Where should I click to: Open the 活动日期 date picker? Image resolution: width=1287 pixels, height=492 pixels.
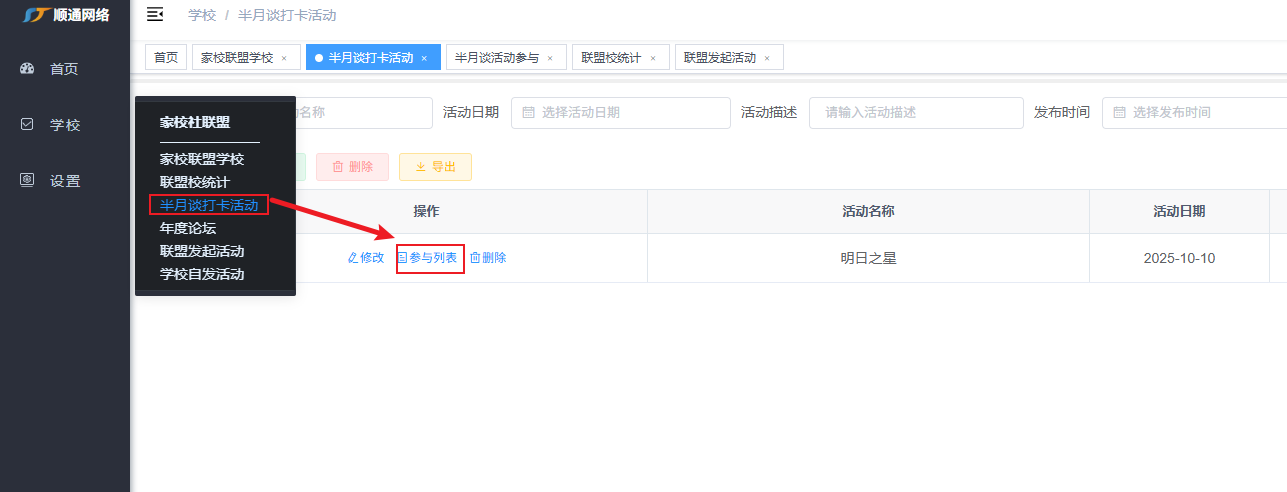pos(620,113)
